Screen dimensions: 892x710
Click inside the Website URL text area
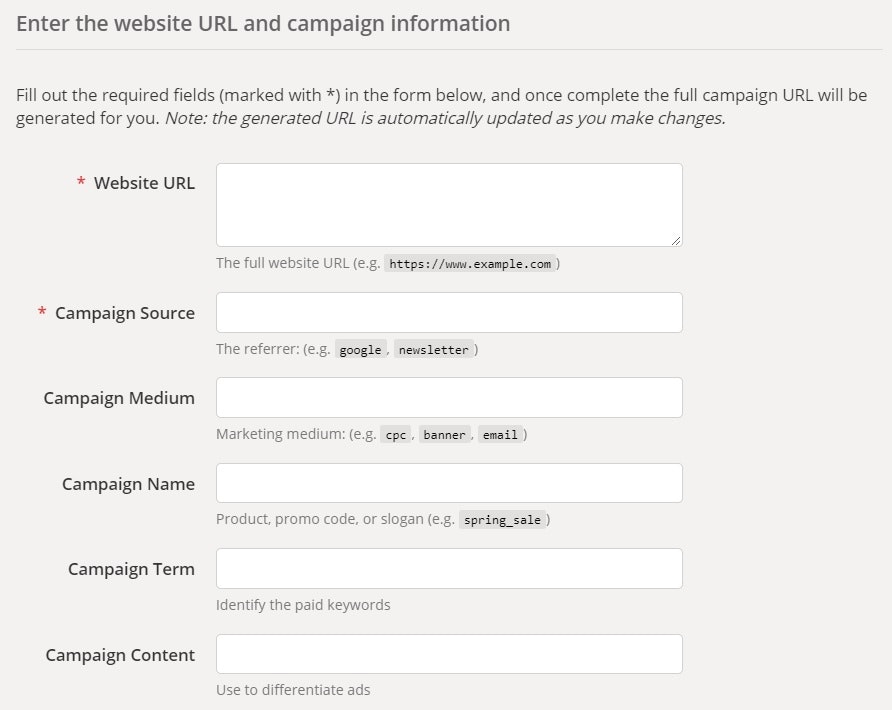pos(448,203)
